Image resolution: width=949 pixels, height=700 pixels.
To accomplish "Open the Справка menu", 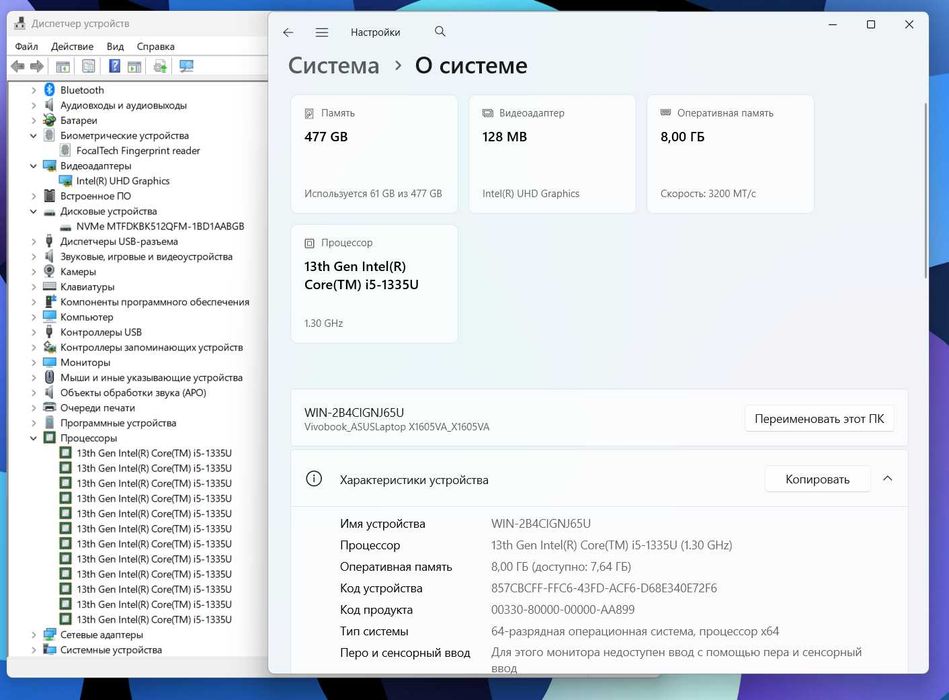I will coord(156,47).
